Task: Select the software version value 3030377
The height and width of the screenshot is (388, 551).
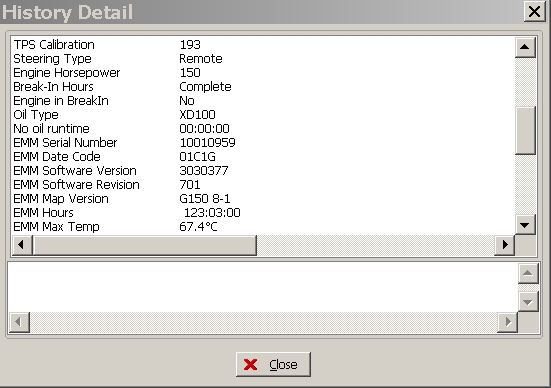Action: pyautogui.click(x=204, y=171)
